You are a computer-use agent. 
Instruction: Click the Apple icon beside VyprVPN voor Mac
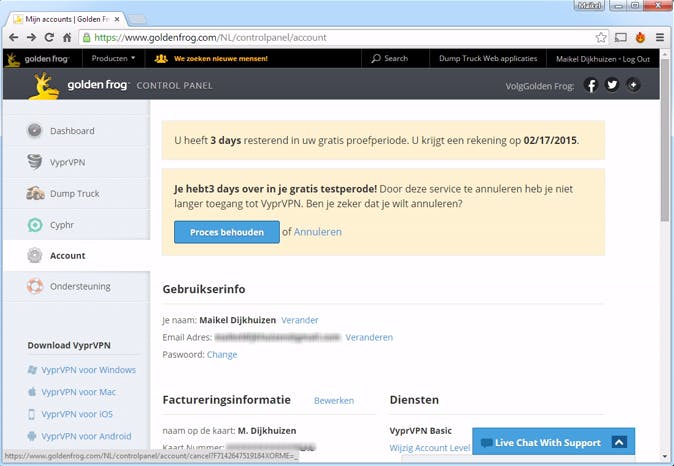tap(32, 392)
